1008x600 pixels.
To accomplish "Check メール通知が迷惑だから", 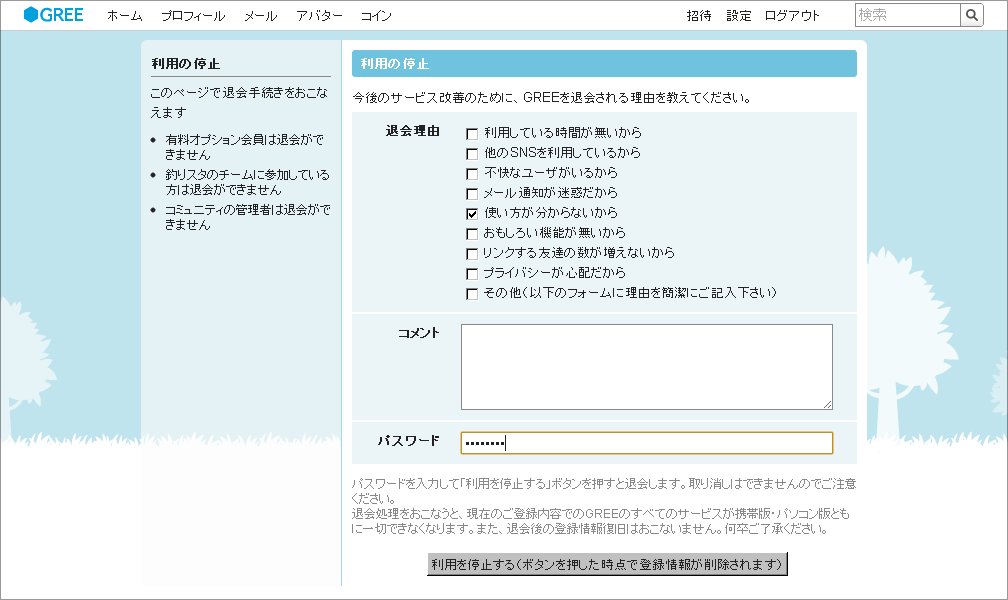I will click(472, 194).
